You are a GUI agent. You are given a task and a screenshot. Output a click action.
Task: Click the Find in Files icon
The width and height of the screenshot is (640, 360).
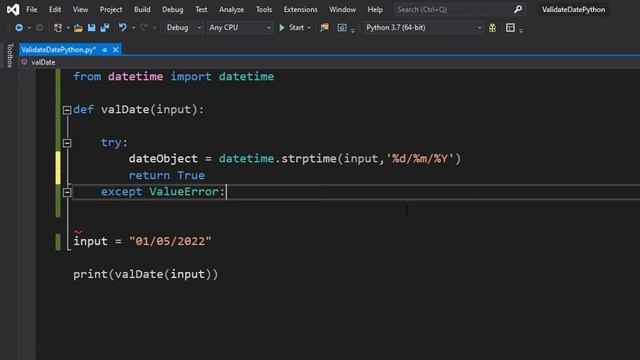(x=324, y=28)
